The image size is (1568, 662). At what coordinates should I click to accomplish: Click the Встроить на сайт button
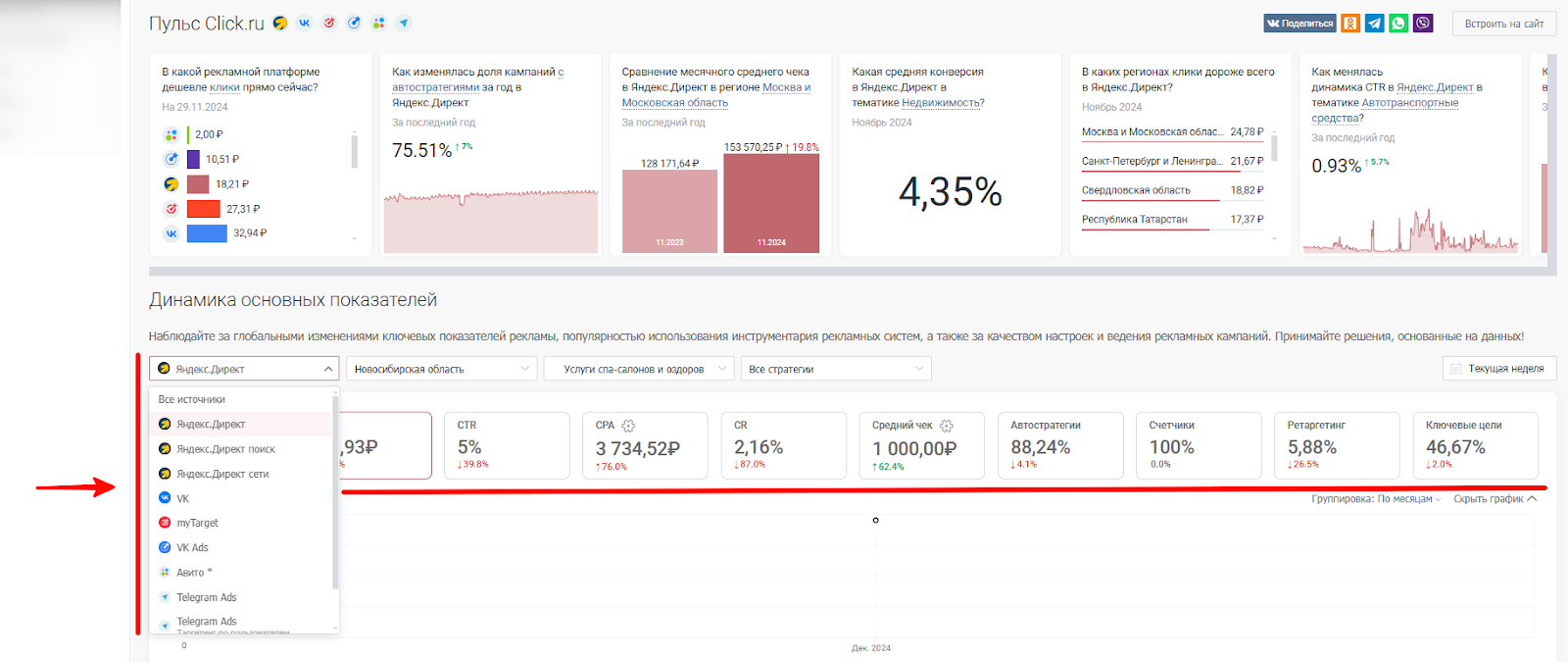1503,24
